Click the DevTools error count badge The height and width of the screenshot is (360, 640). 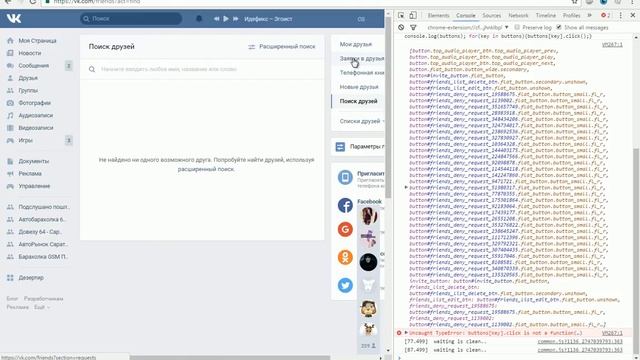606,16
